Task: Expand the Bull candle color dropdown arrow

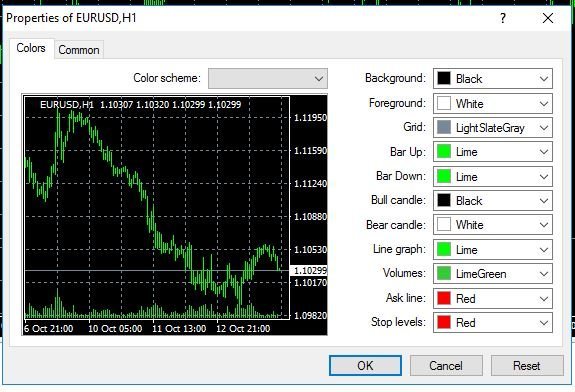Action: point(543,201)
